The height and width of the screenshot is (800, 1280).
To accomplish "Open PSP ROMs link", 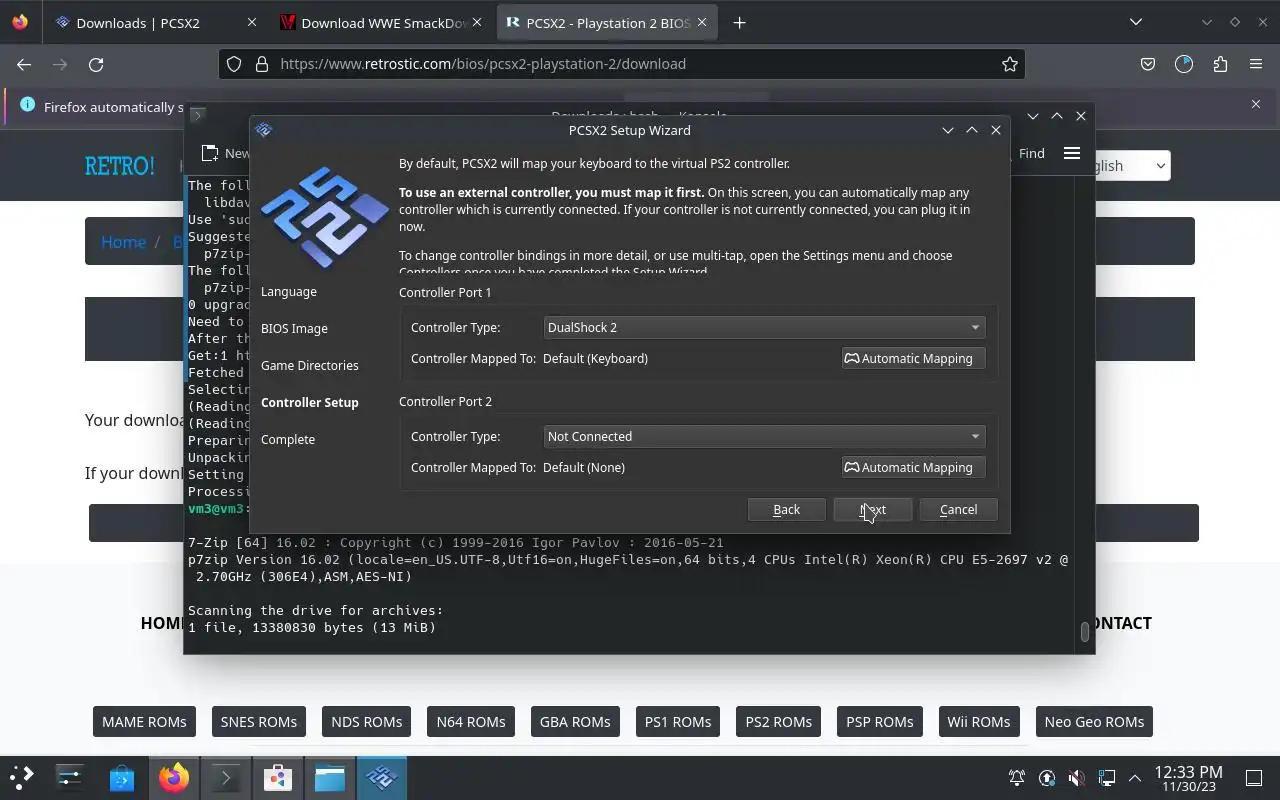I will pyautogui.click(x=880, y=722).
